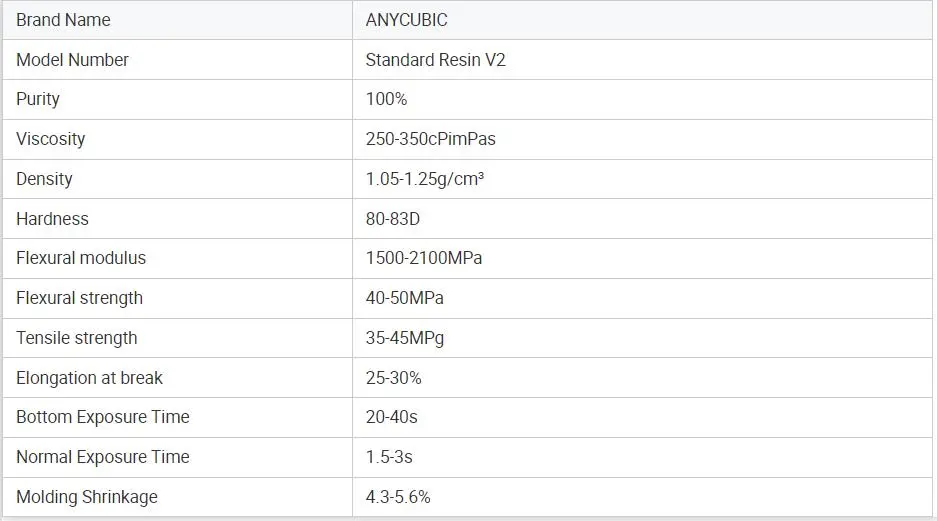Select the 80-83D hardness value

(x=393, y=219)
